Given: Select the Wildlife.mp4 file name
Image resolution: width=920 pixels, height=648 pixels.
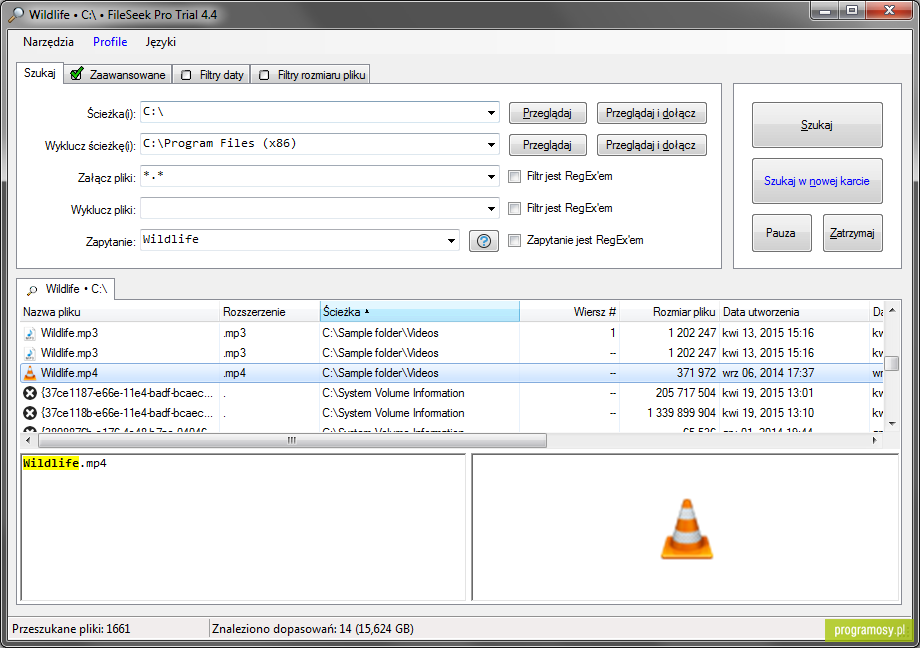Looking at the screenshot, I should (69, 373).
